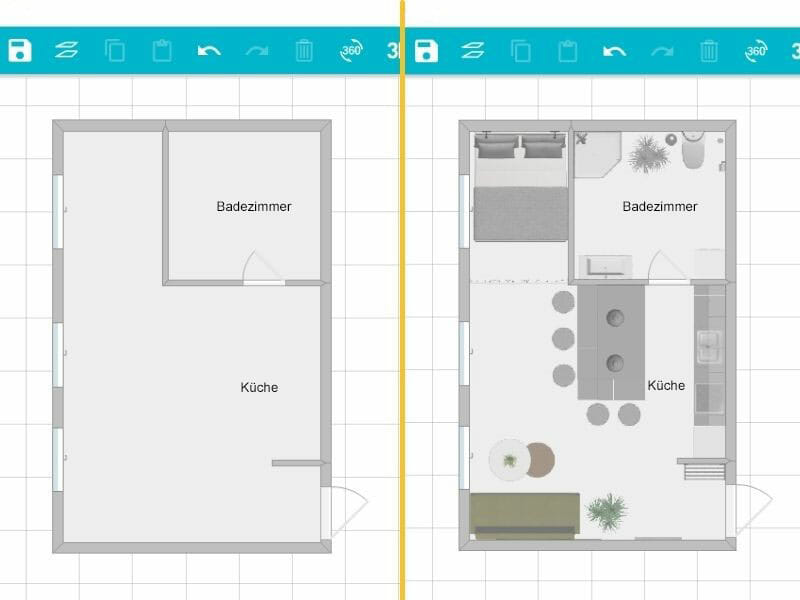Click the paste clipboard icon in left toolbar
Viewport: 800px width, 600px height.
[x=162, y=51]
